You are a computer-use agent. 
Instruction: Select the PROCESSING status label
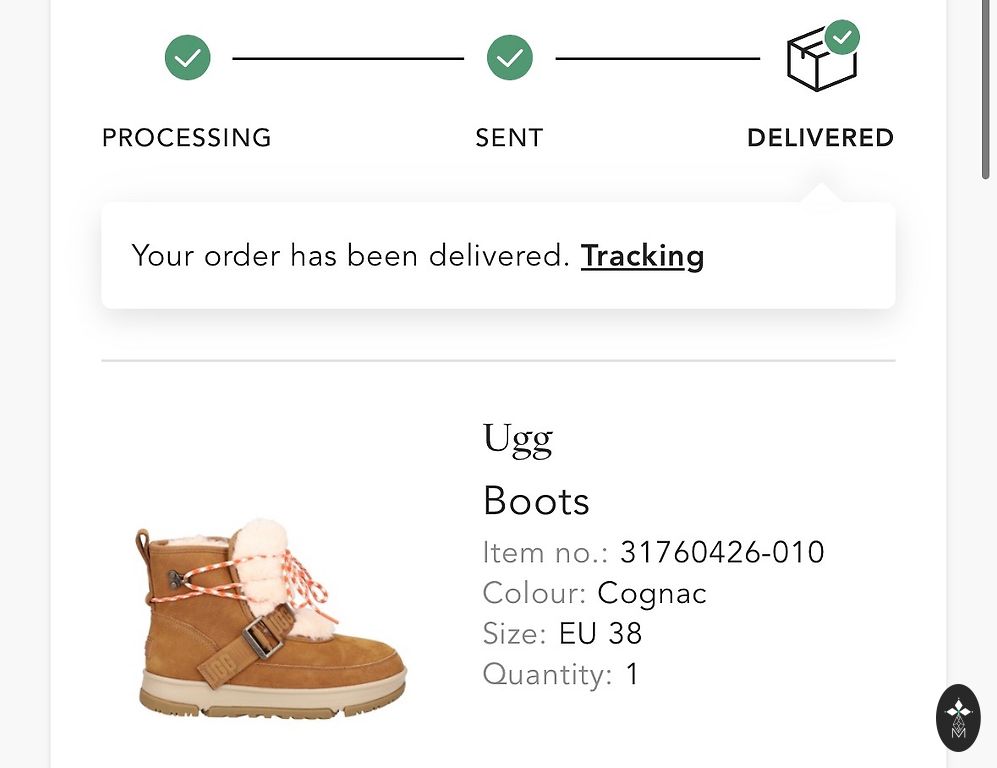187,138
